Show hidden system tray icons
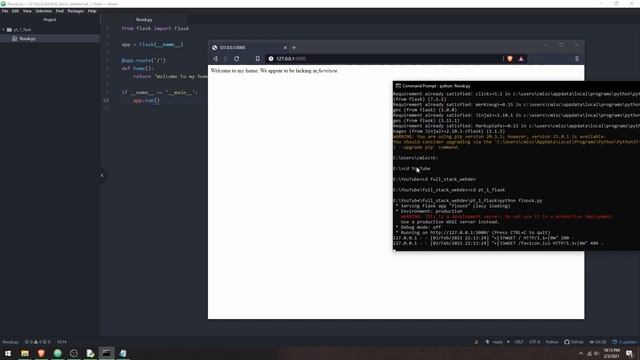640x360 pixels. 581,353
